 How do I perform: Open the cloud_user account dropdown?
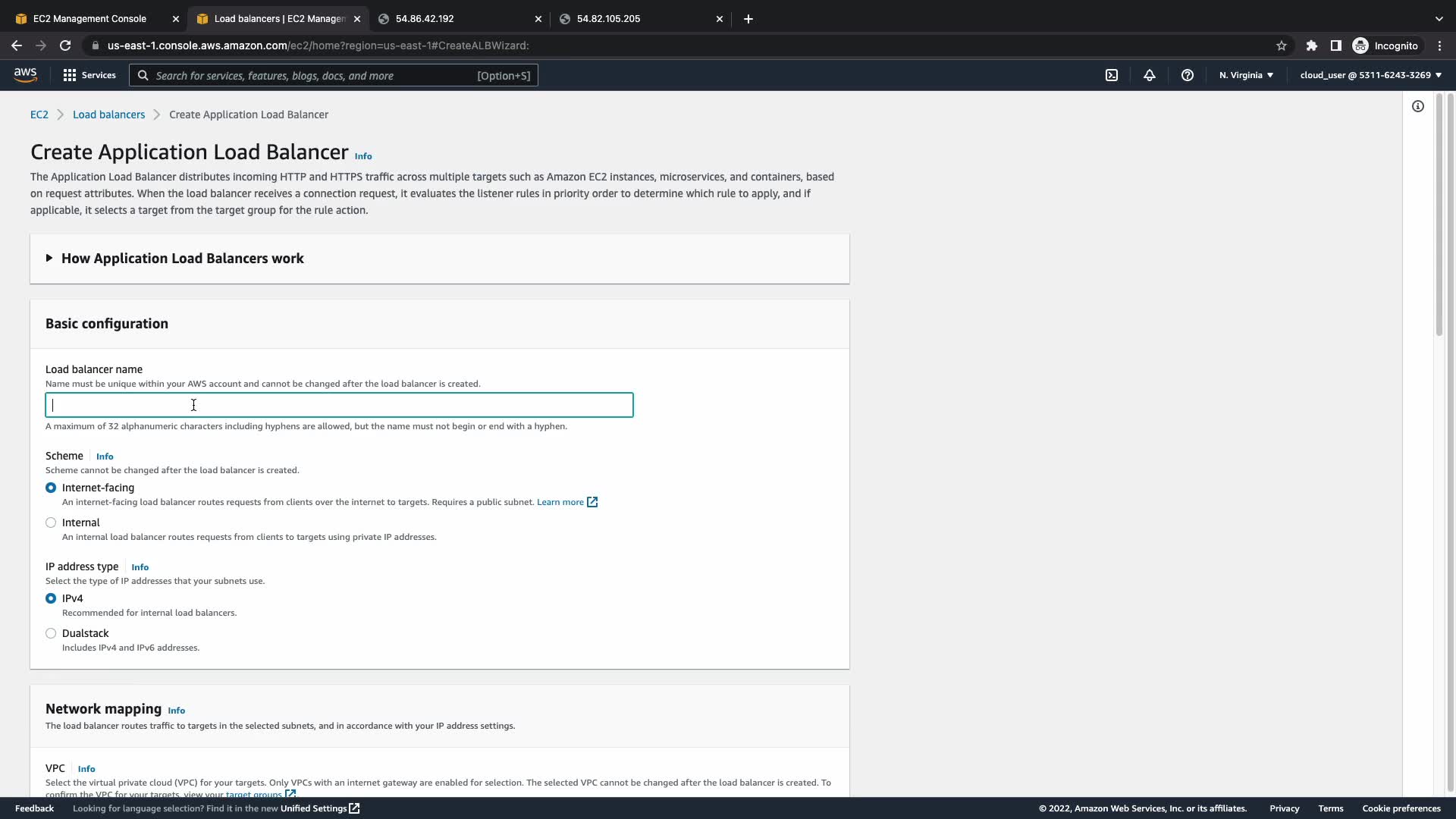point(1370,75)
